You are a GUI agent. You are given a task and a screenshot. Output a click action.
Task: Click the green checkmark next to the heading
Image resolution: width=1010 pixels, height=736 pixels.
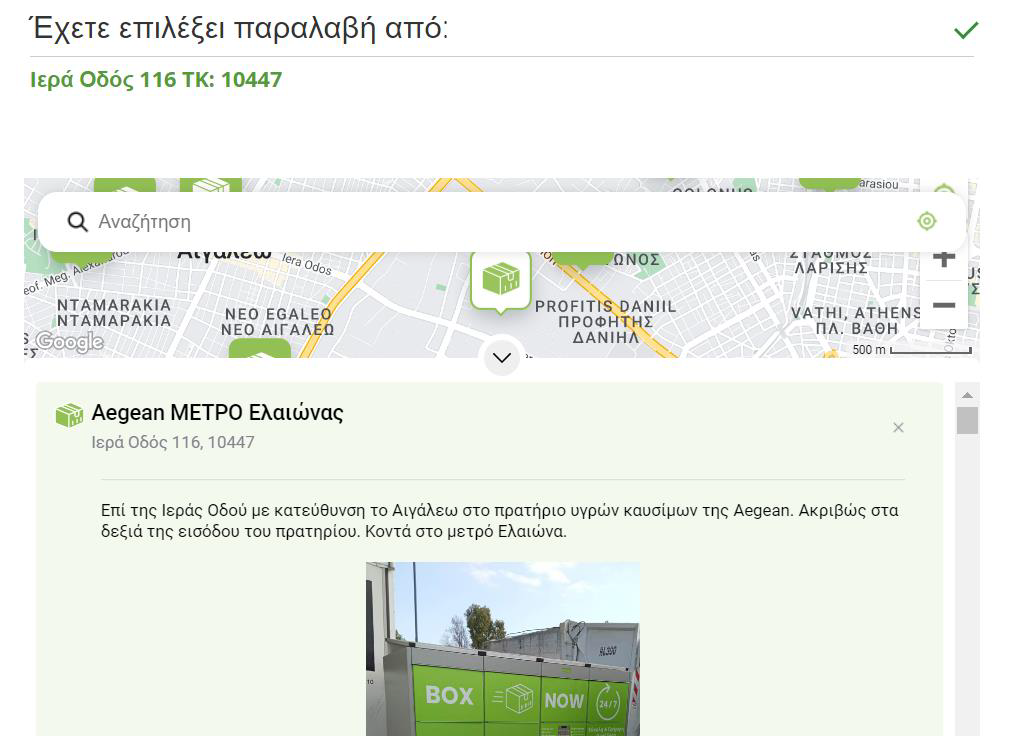click(965, 30)
